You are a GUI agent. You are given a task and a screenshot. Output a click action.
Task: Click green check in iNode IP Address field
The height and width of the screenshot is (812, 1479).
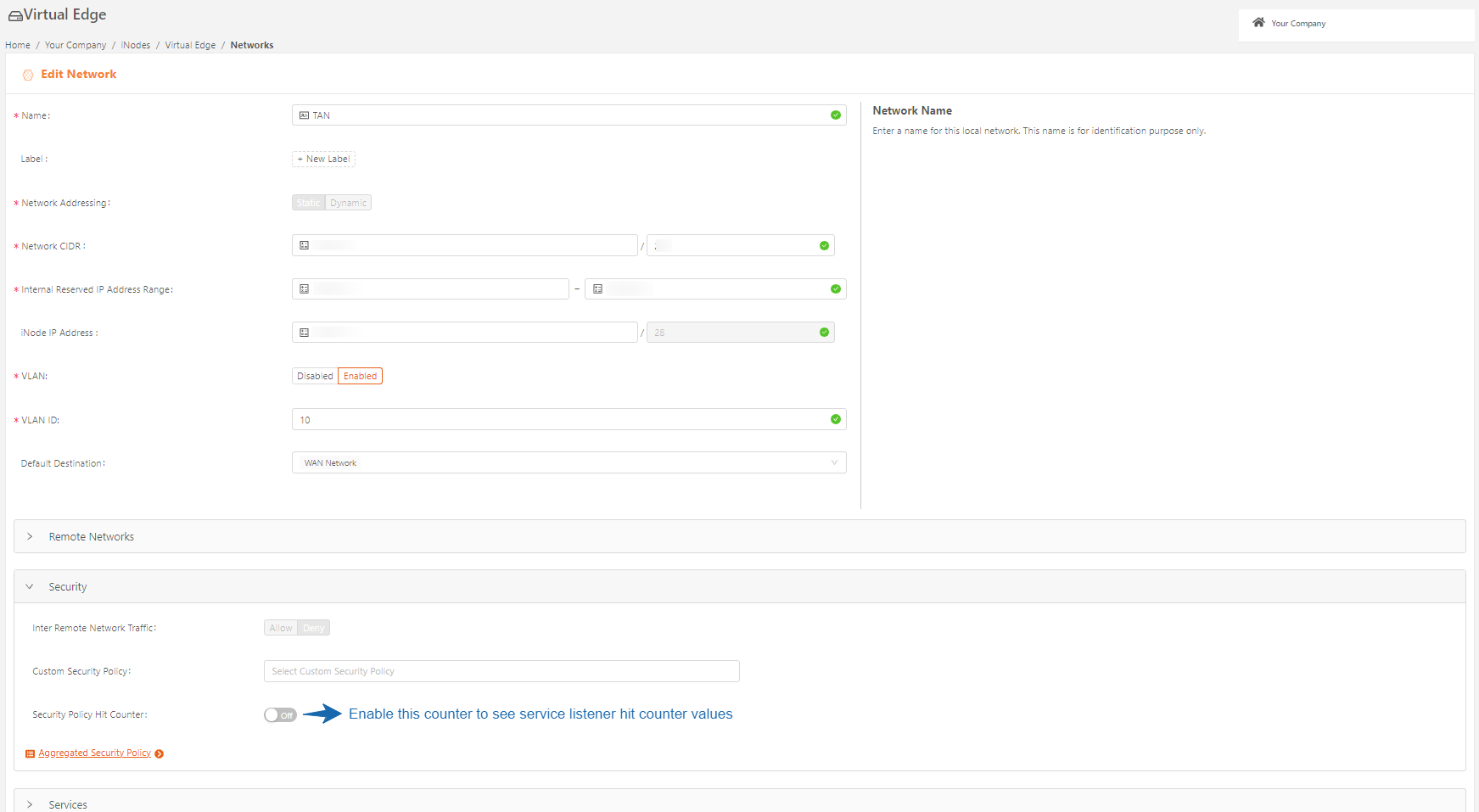pyautogui.click(x=824, y=333)
